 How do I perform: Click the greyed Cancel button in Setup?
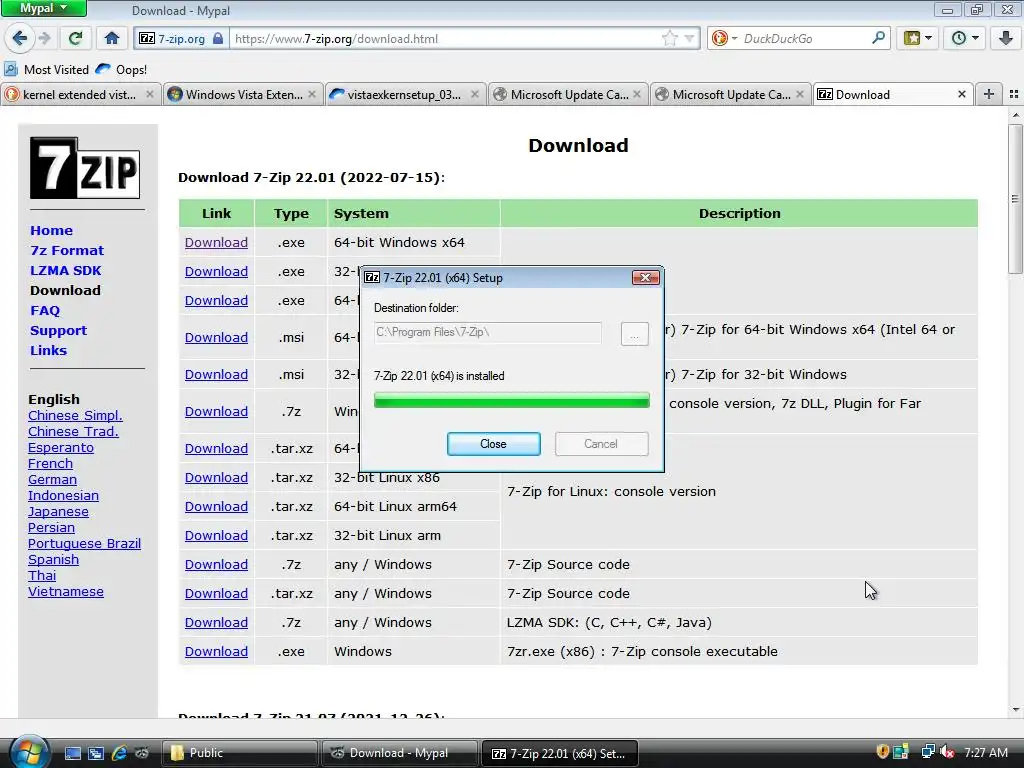[601, 444]
